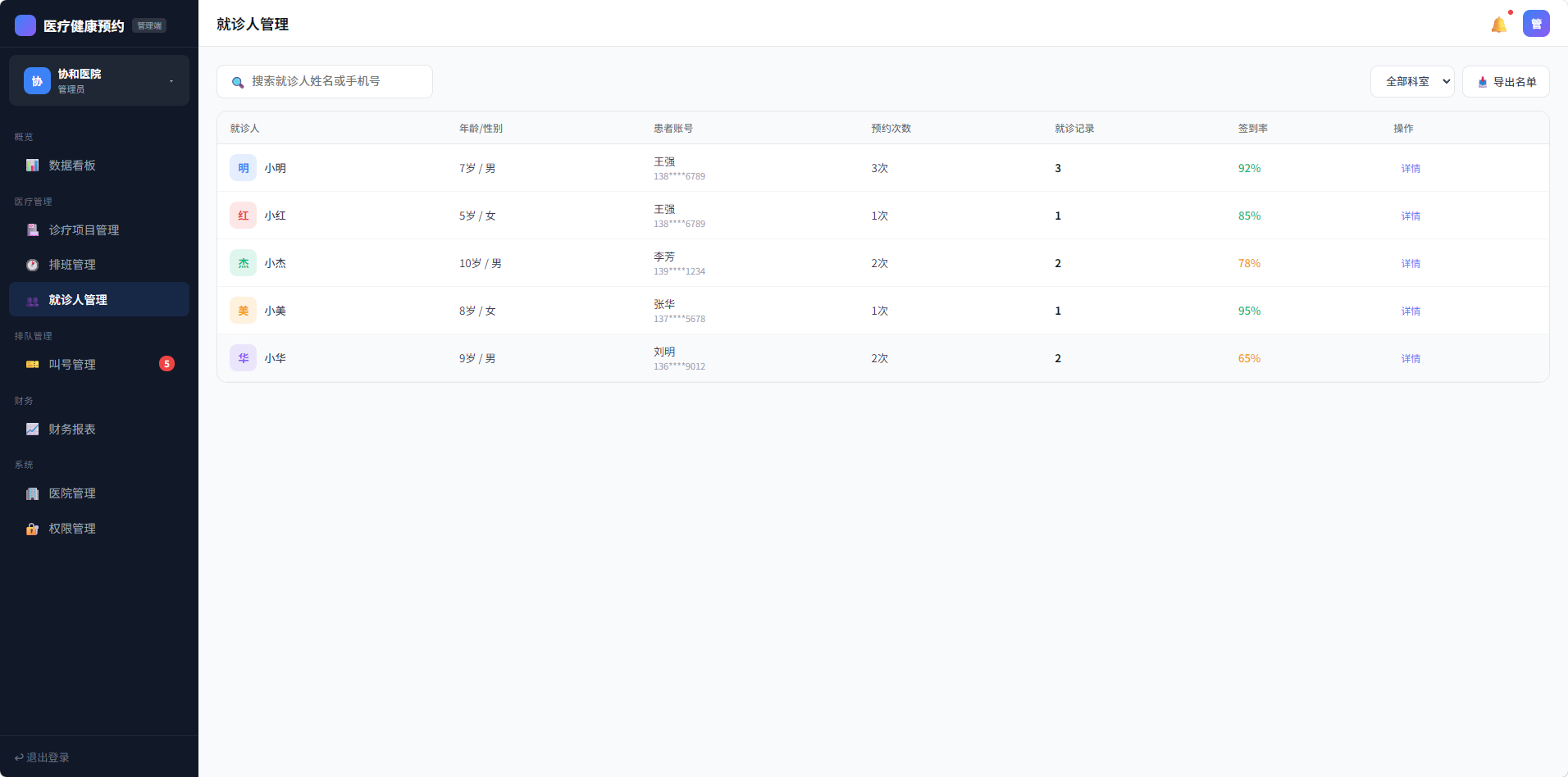Click the 协和医院 hospital logo icon
This screenshot has width=1568, height=777.
point(37,80)
